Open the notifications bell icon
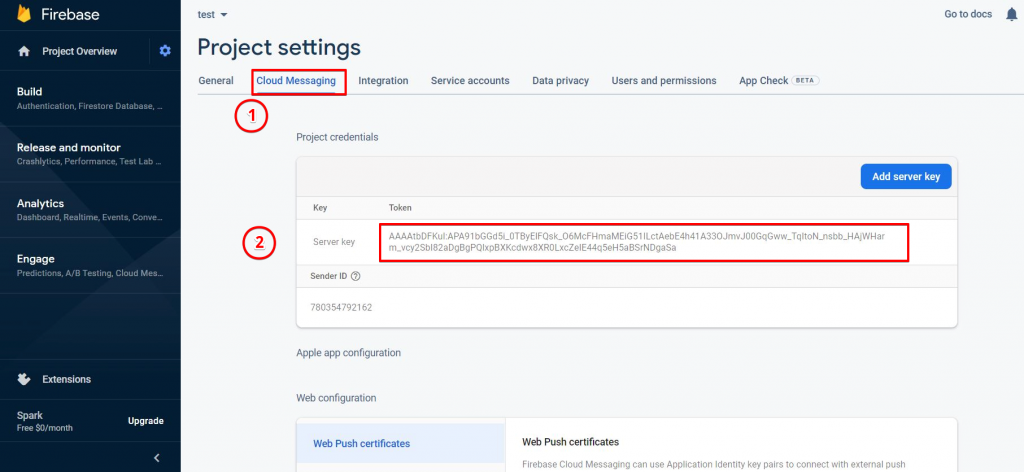 (1012, 14)
